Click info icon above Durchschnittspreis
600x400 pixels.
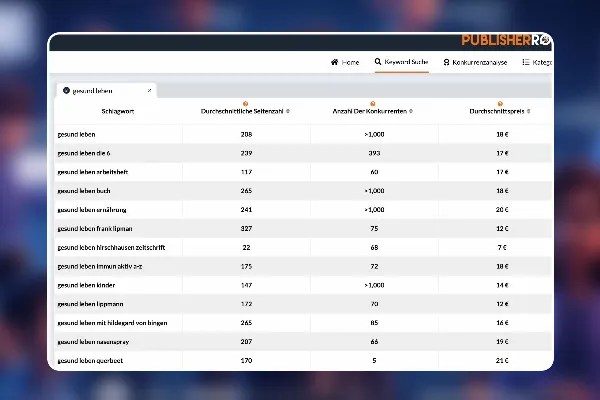click(500, 104)
